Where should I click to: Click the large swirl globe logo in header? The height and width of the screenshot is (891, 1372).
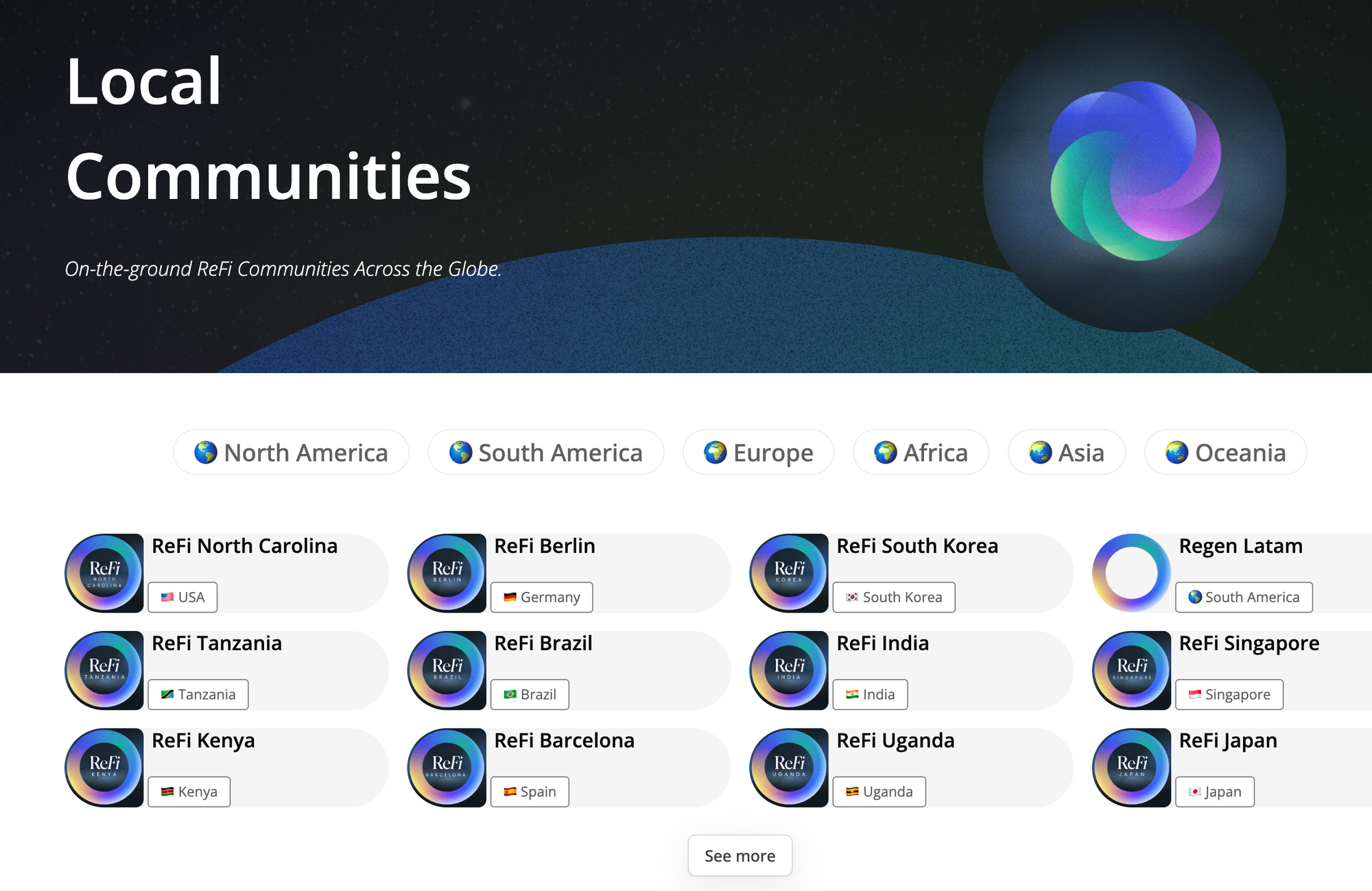click(1135, 171)
